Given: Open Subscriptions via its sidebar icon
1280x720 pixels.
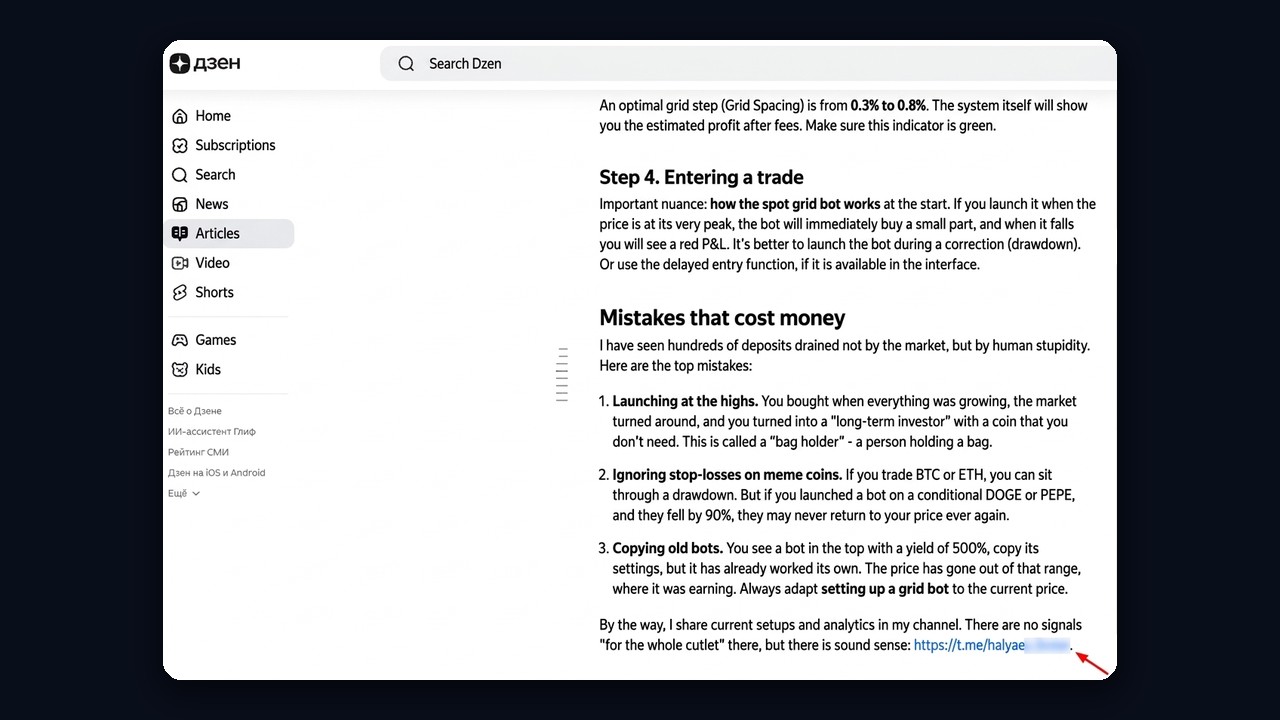Looking at the screenshot, I should [x=180, y=145].
